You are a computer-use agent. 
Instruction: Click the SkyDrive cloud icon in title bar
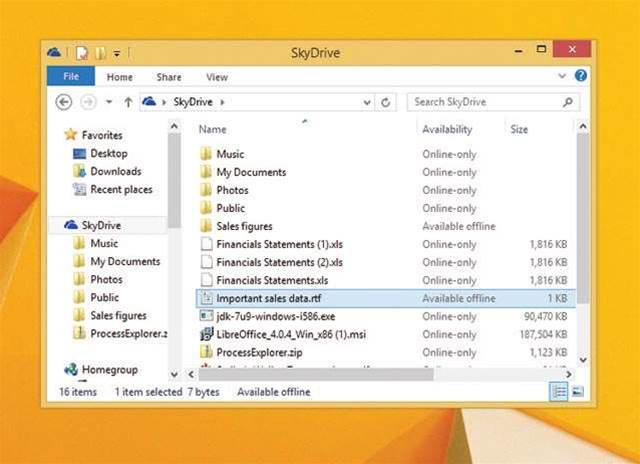54,53
